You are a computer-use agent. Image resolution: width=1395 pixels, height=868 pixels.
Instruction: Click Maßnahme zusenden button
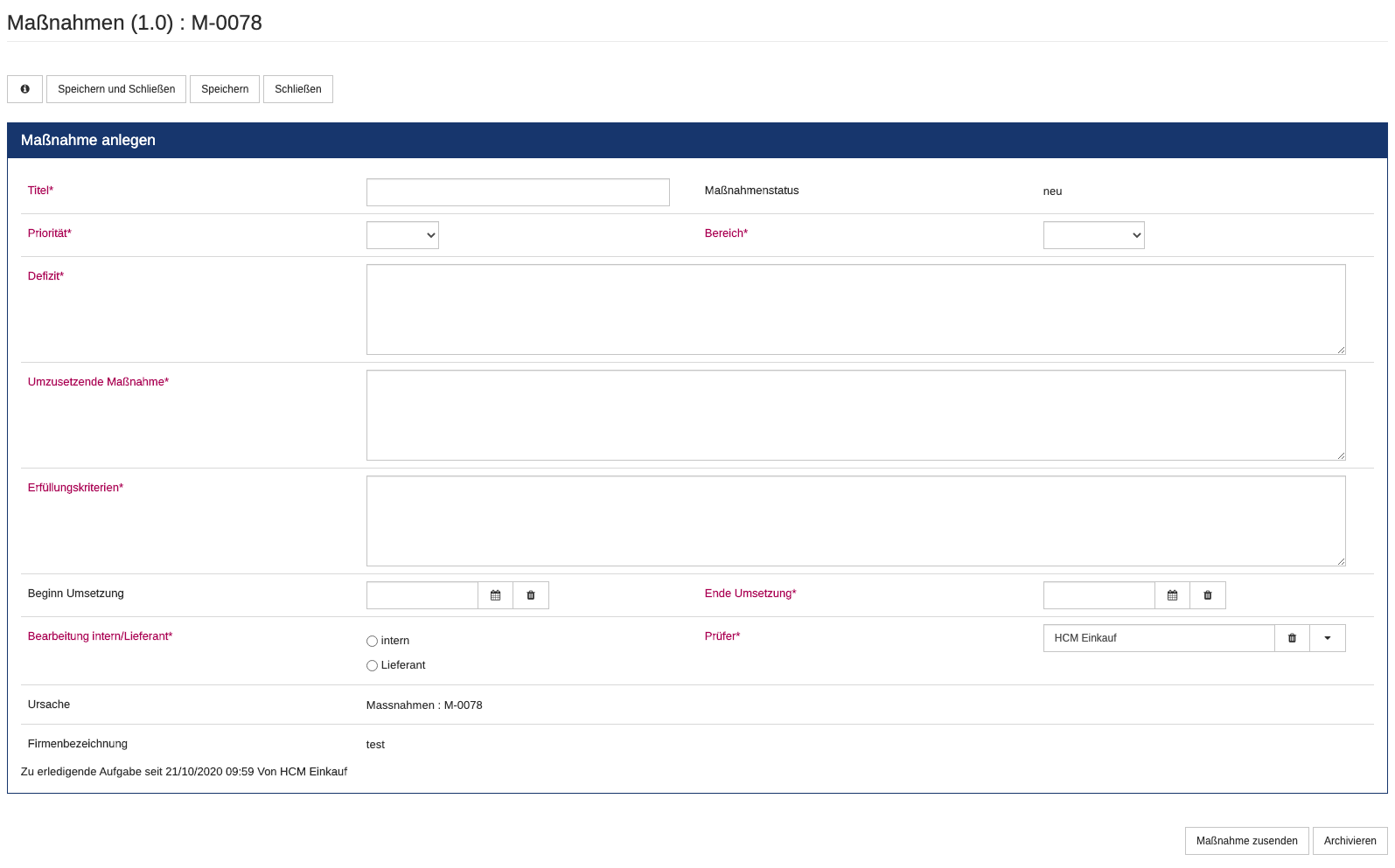(1246, 841)
